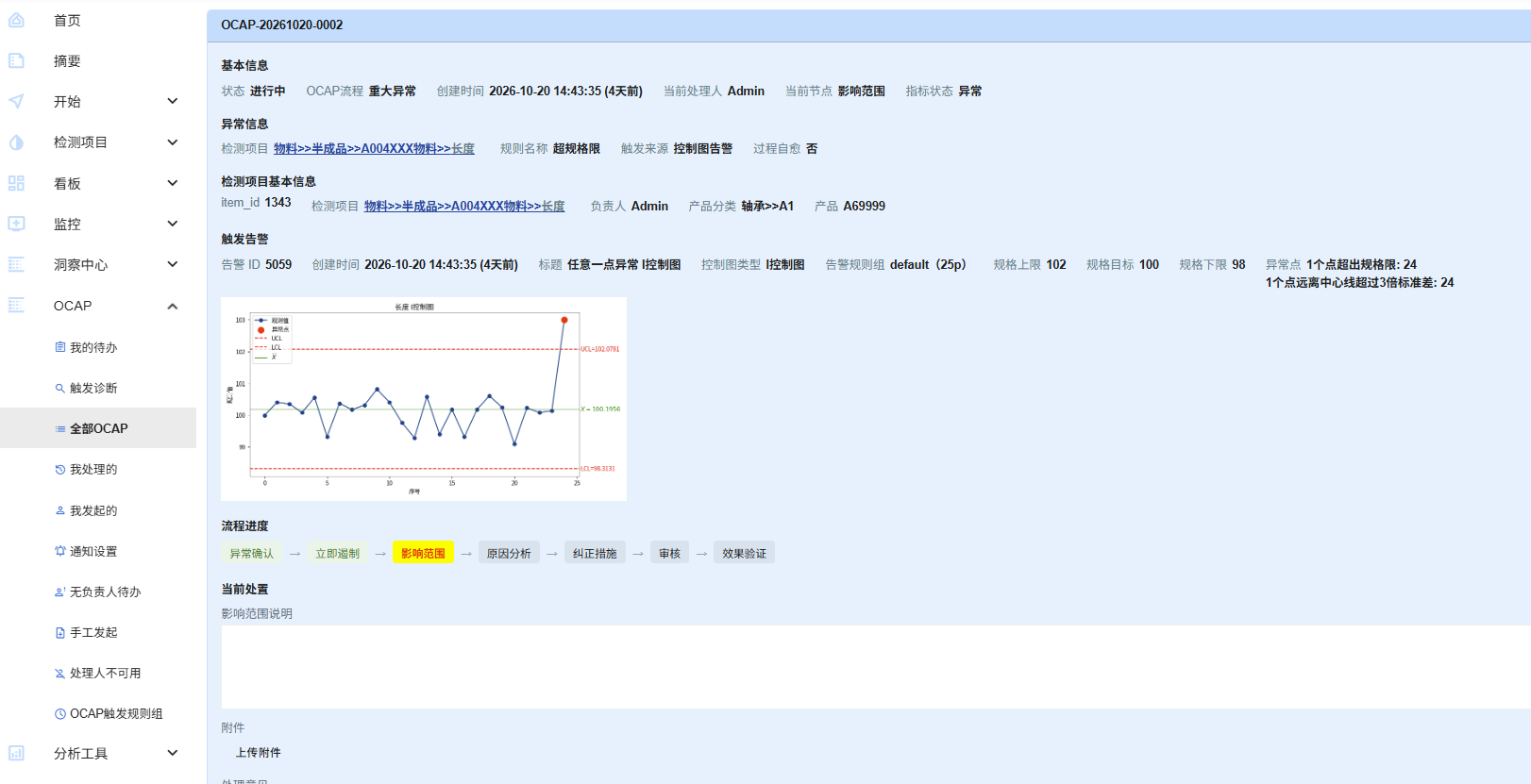This screenshot has height=784, width=1531.
Task: Open the I控制图 chart thumbnail
Action: (x=424, y=399)
